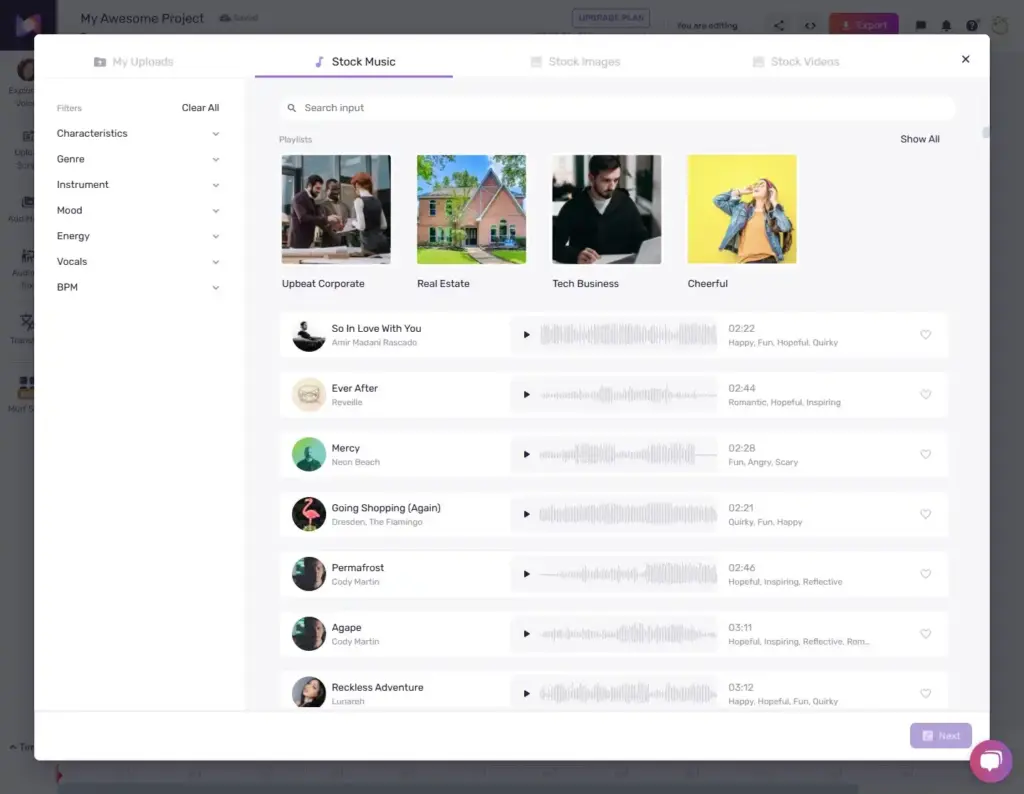Close the stock media dialog
1024x794 pixels.
(965, 59)
